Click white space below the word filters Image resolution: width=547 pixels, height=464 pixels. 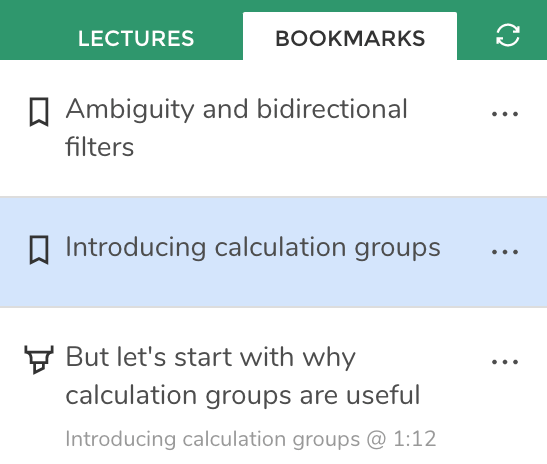[x=100, y=178]
